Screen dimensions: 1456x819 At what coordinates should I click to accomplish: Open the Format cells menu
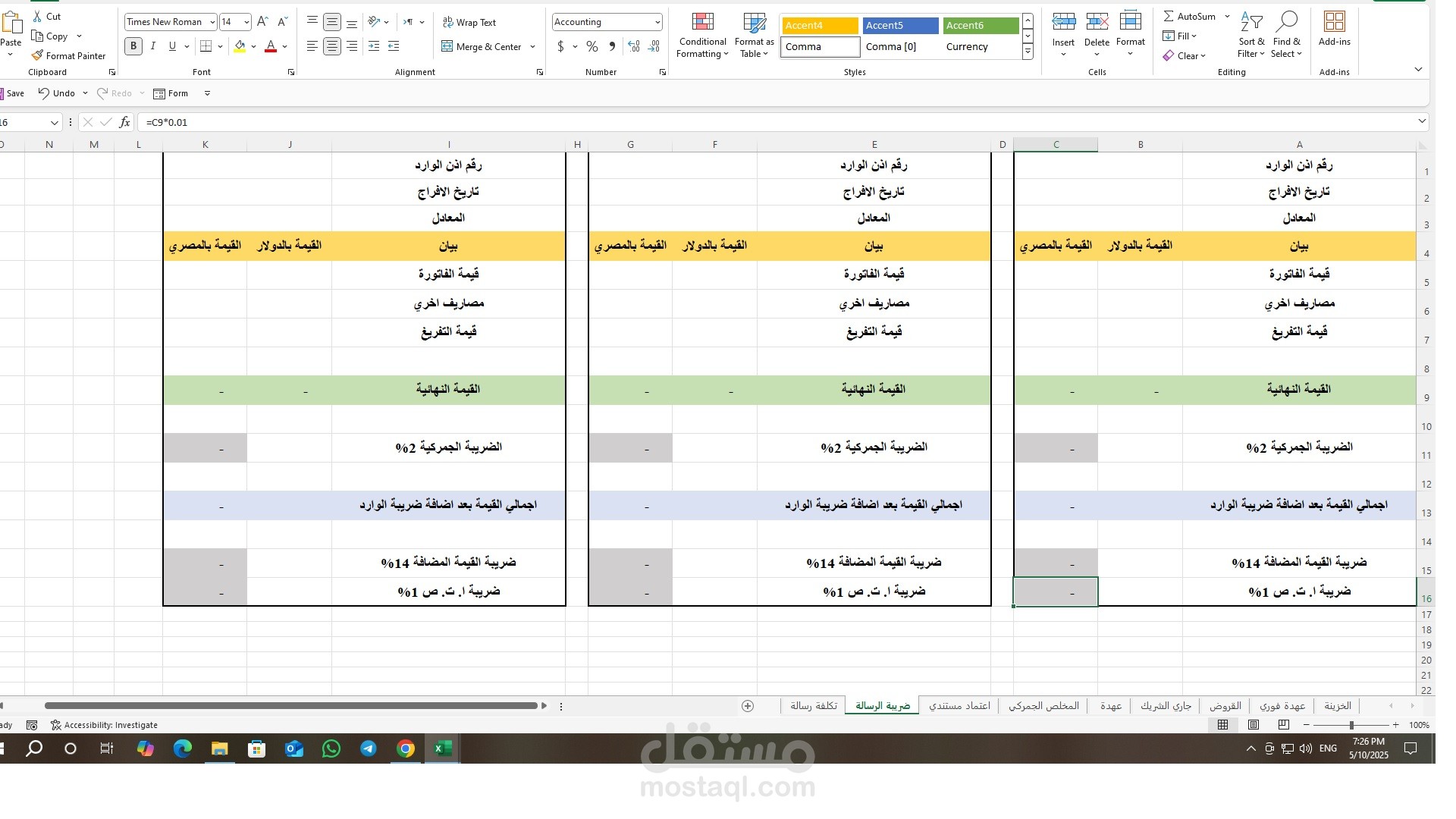click(1130, 33)
